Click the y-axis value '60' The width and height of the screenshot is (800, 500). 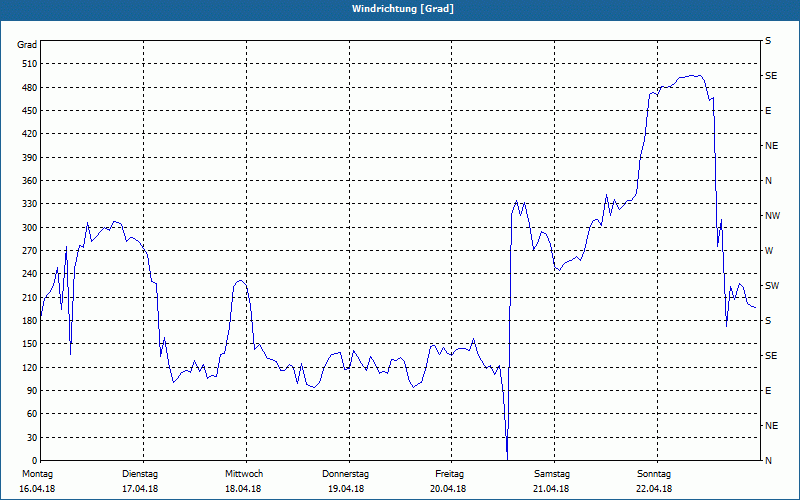coord(32,414)
